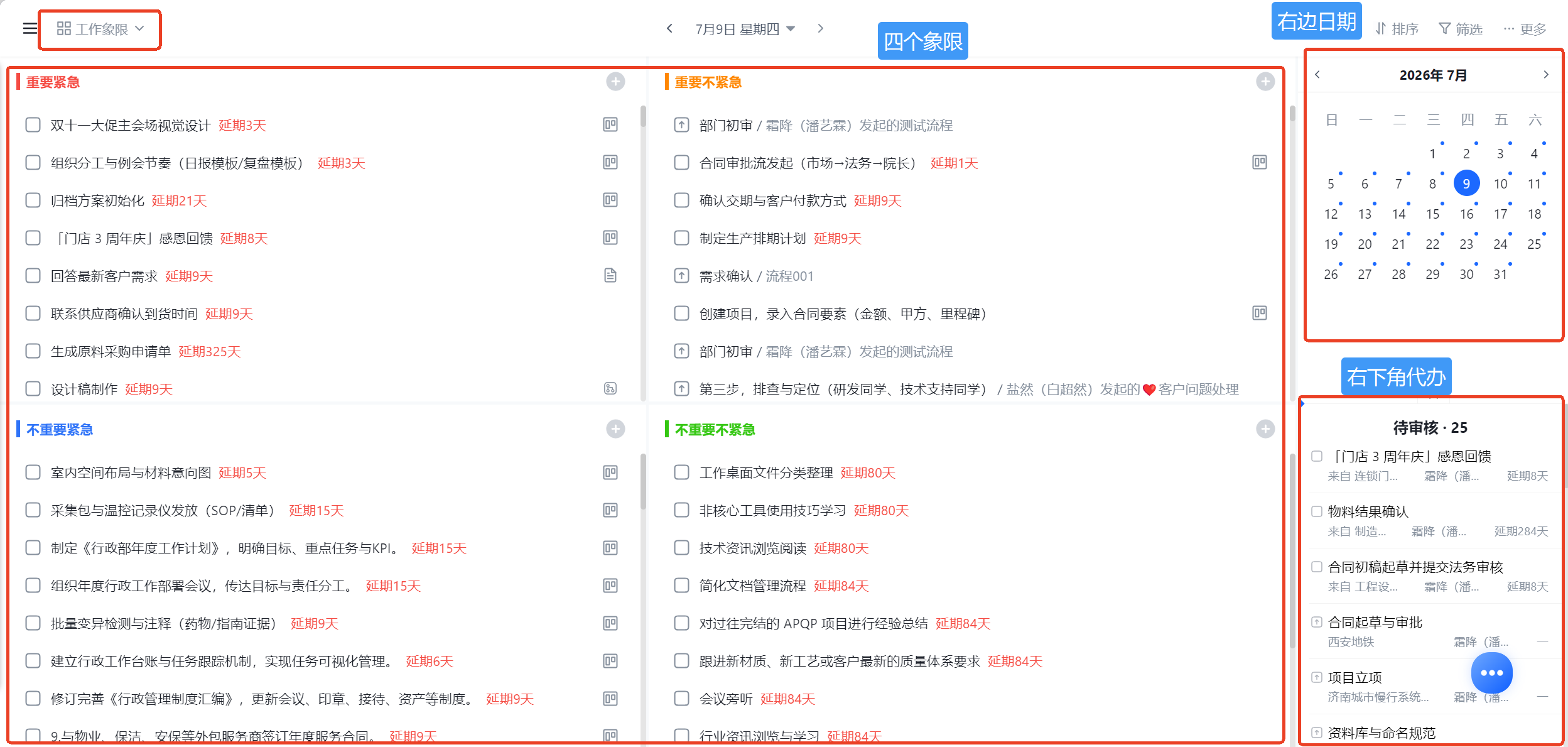Viewport: 1568px width, 747px height.
Task: Open board icon for 采集包与温控记录仪发放
Action: (610, 510)
